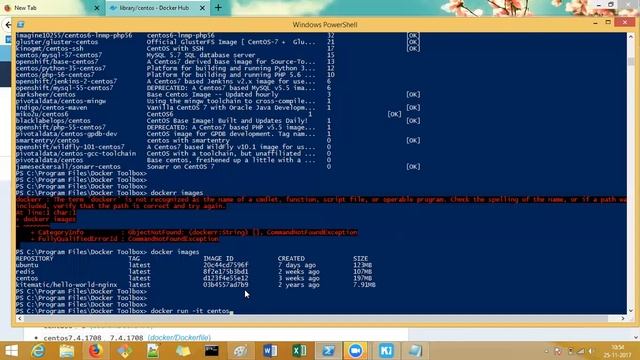
Task: Click the "Windows PowerShell" window title
Action: pos(325,24)
